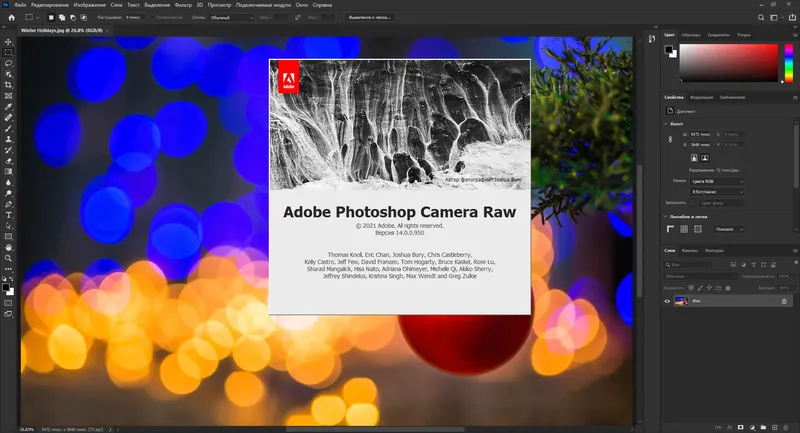Screen dimensions: 800x433
Task: Click the Add layer mask icon
Action: (x=740, y=427)
